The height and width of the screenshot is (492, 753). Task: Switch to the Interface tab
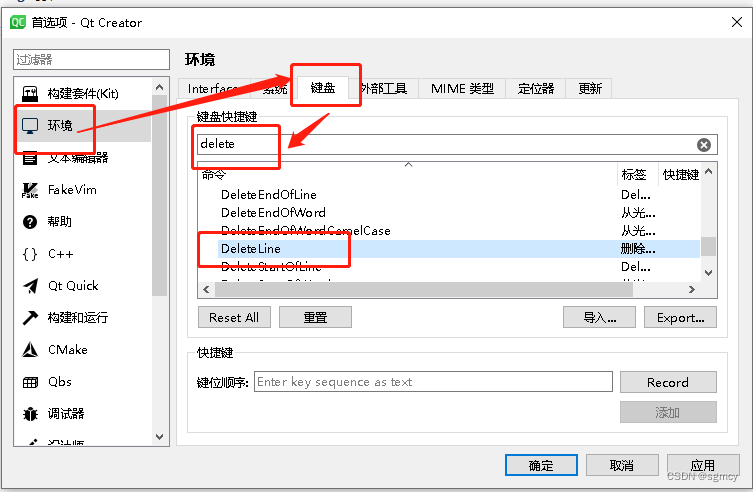click(x=214, y=89)
